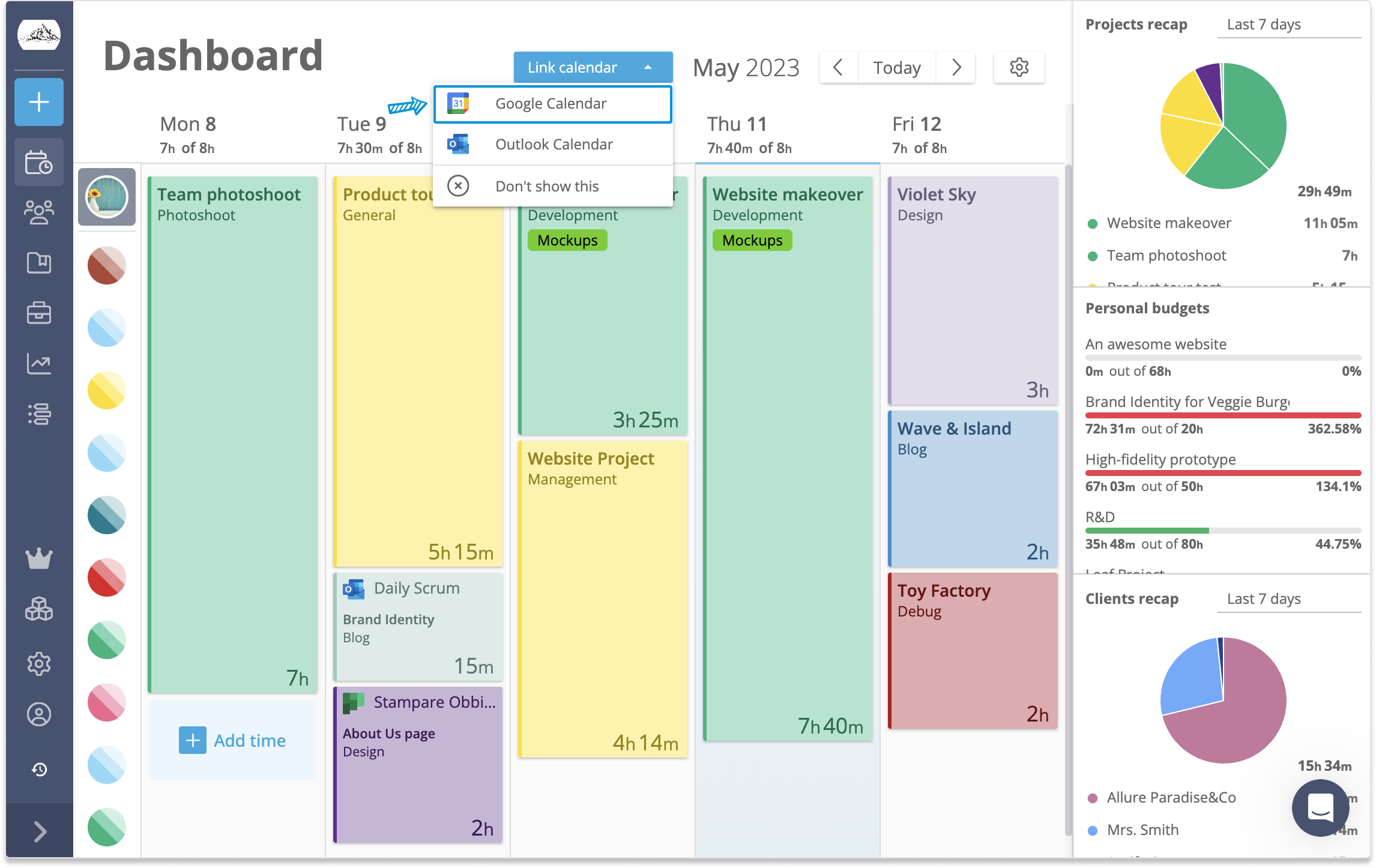Select the briefcase/projects icon
The image size is (1376, 868).
point(38,311)
